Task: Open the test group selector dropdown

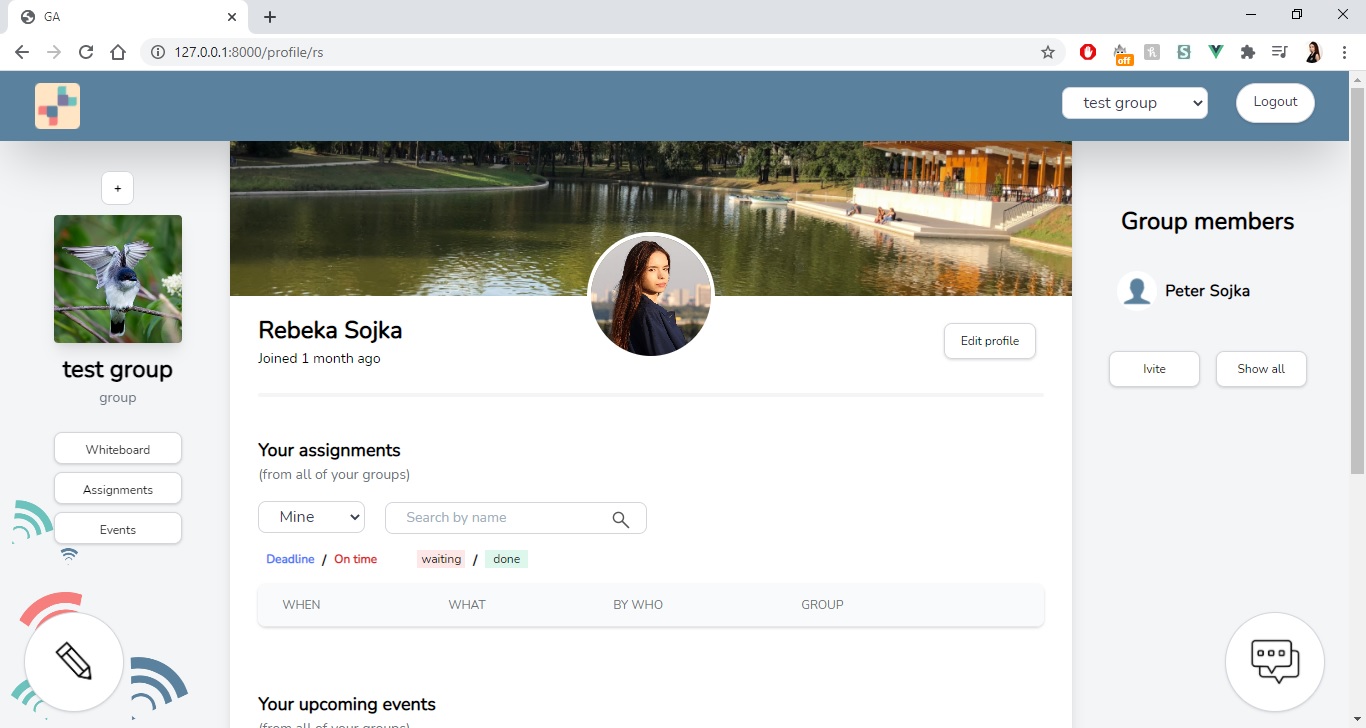Action: [x=1134, y=103]
